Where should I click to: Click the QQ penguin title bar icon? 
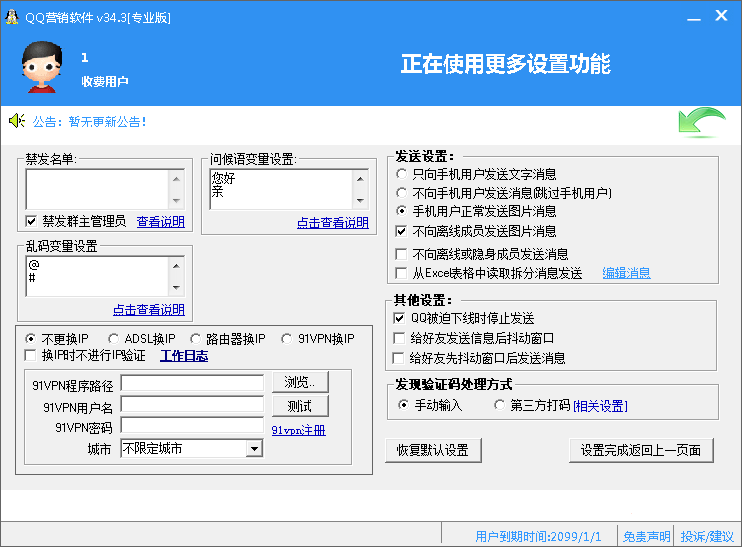[x=12, y=17]
